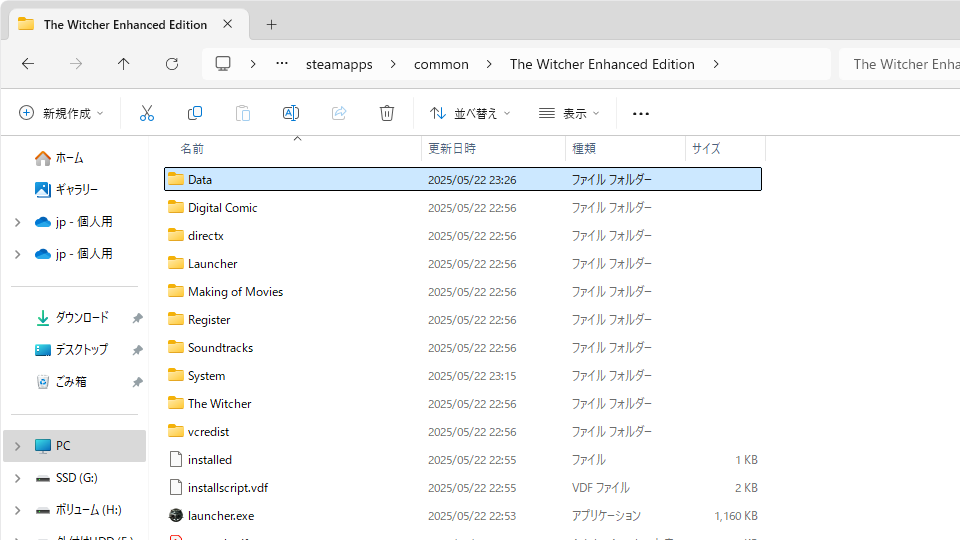Select The Witcher Enhanced Edition tab
Screen dimensions: 960x540
(x=126, y=24)
